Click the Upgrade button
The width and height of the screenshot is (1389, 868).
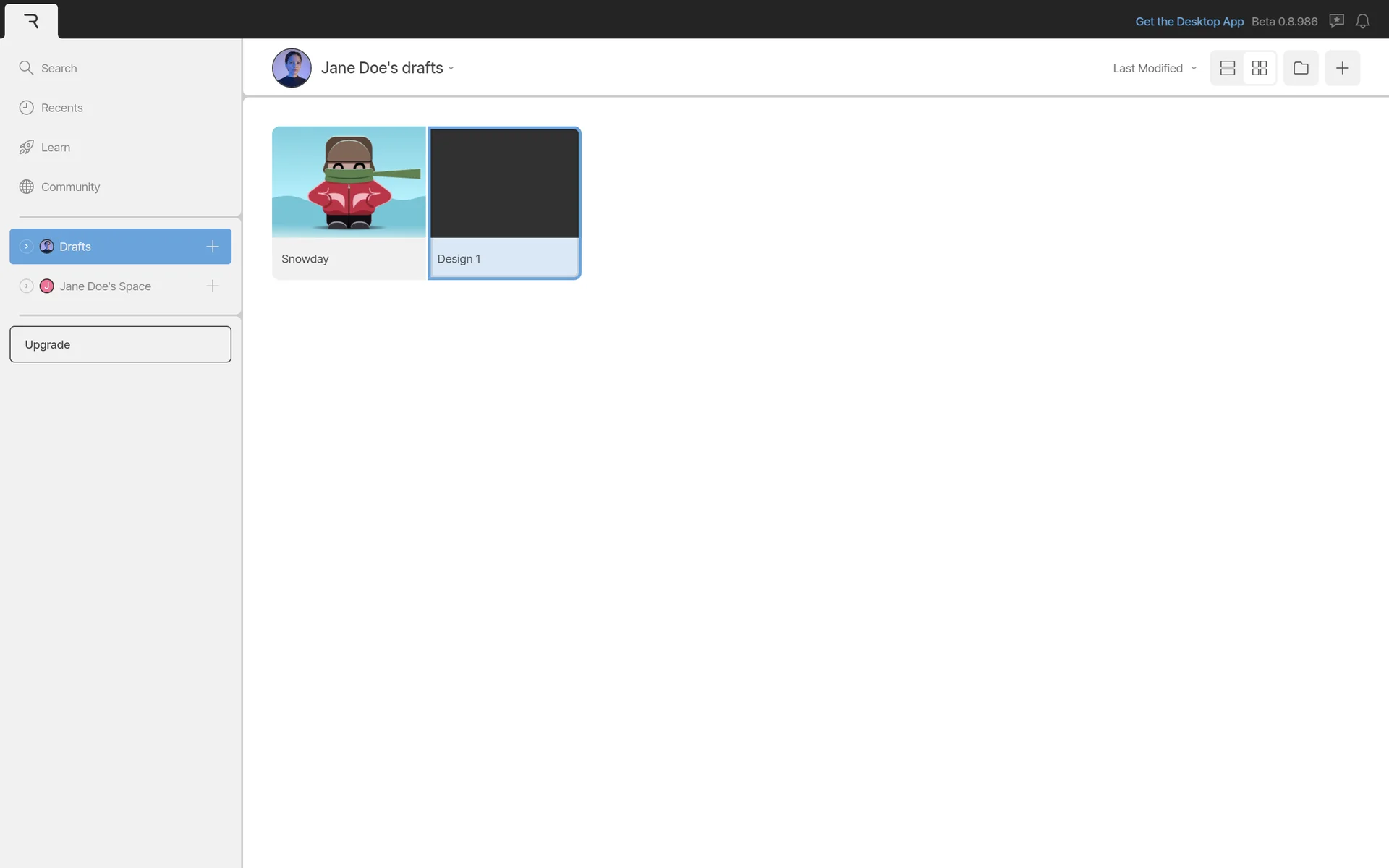pos(120,344)
